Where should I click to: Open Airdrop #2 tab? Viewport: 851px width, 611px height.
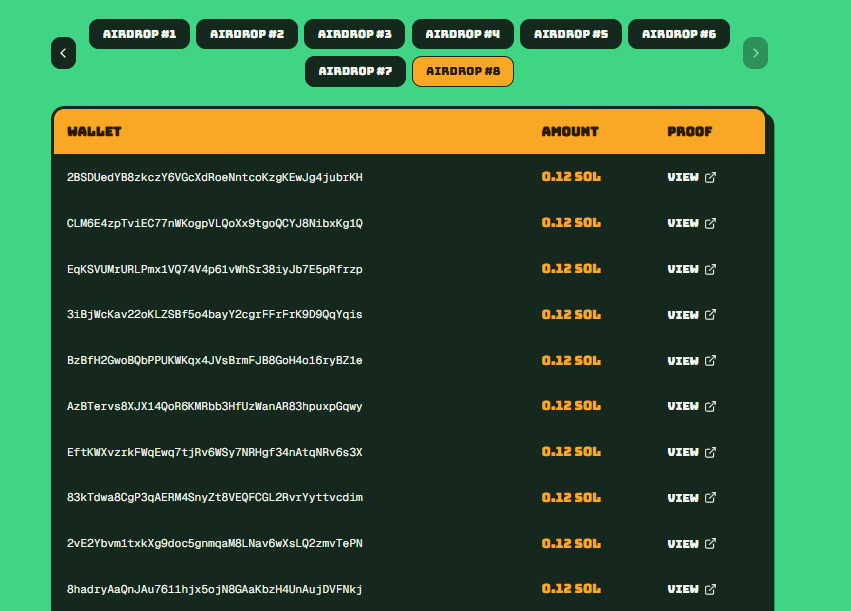point(247,34)
